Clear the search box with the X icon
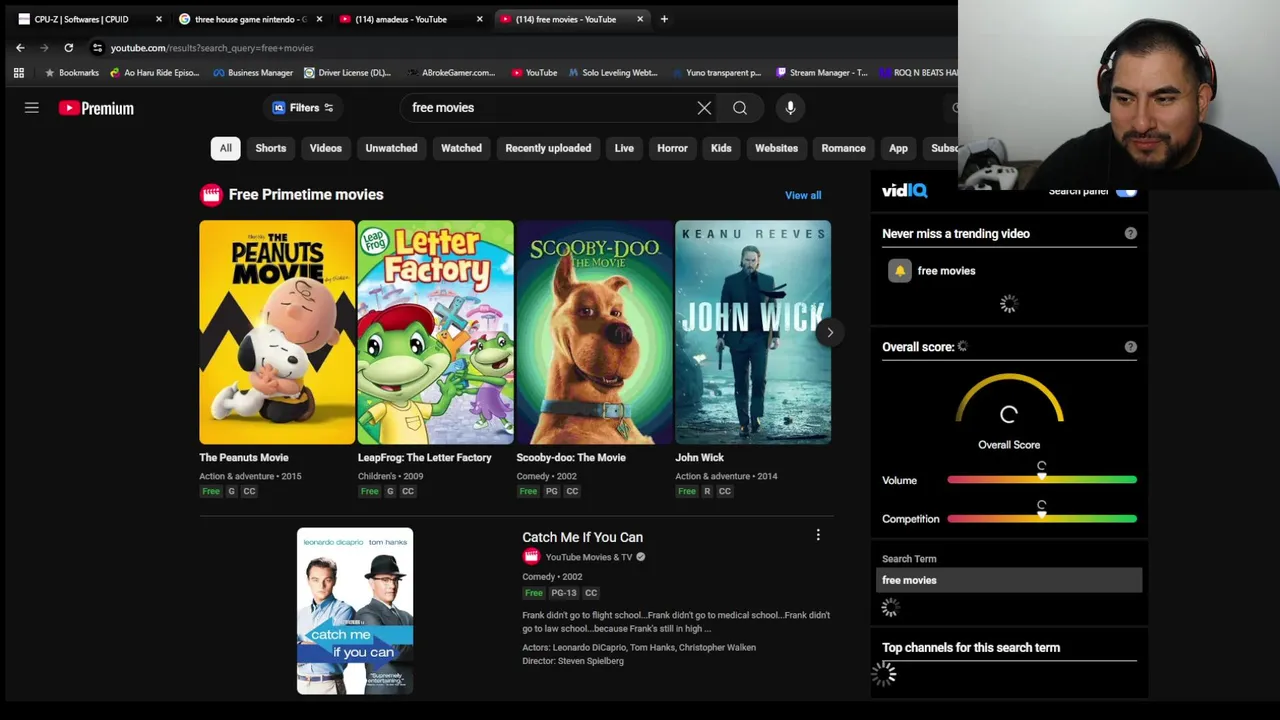The height and width of the screenshot is (720, 1280). (x=704, y=108)
